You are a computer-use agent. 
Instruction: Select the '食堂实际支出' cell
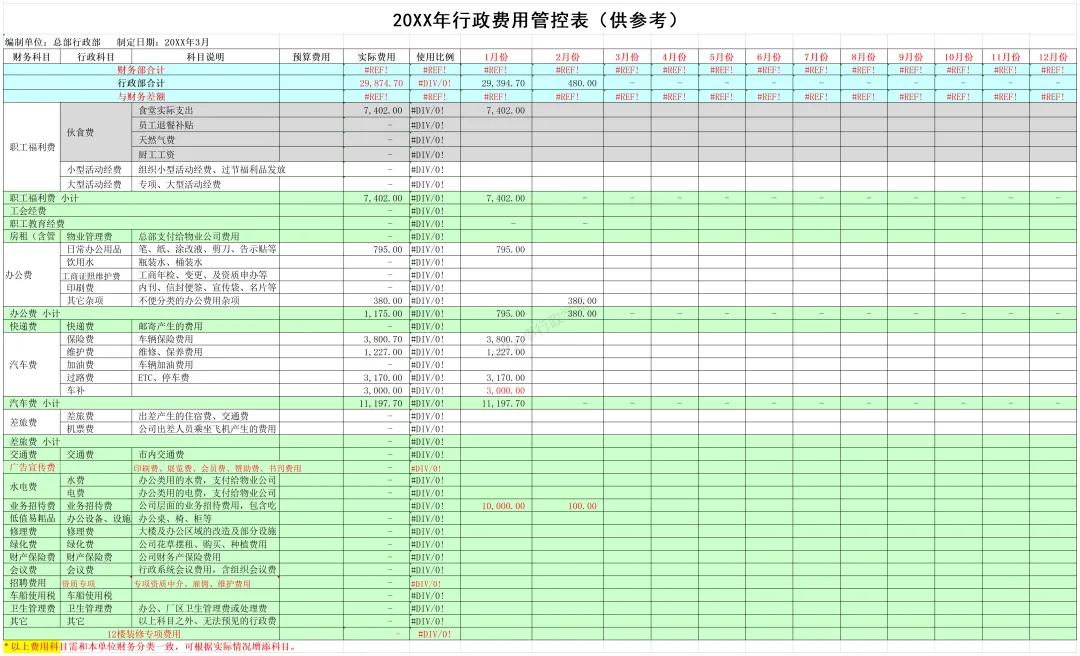tap(205, 110)
